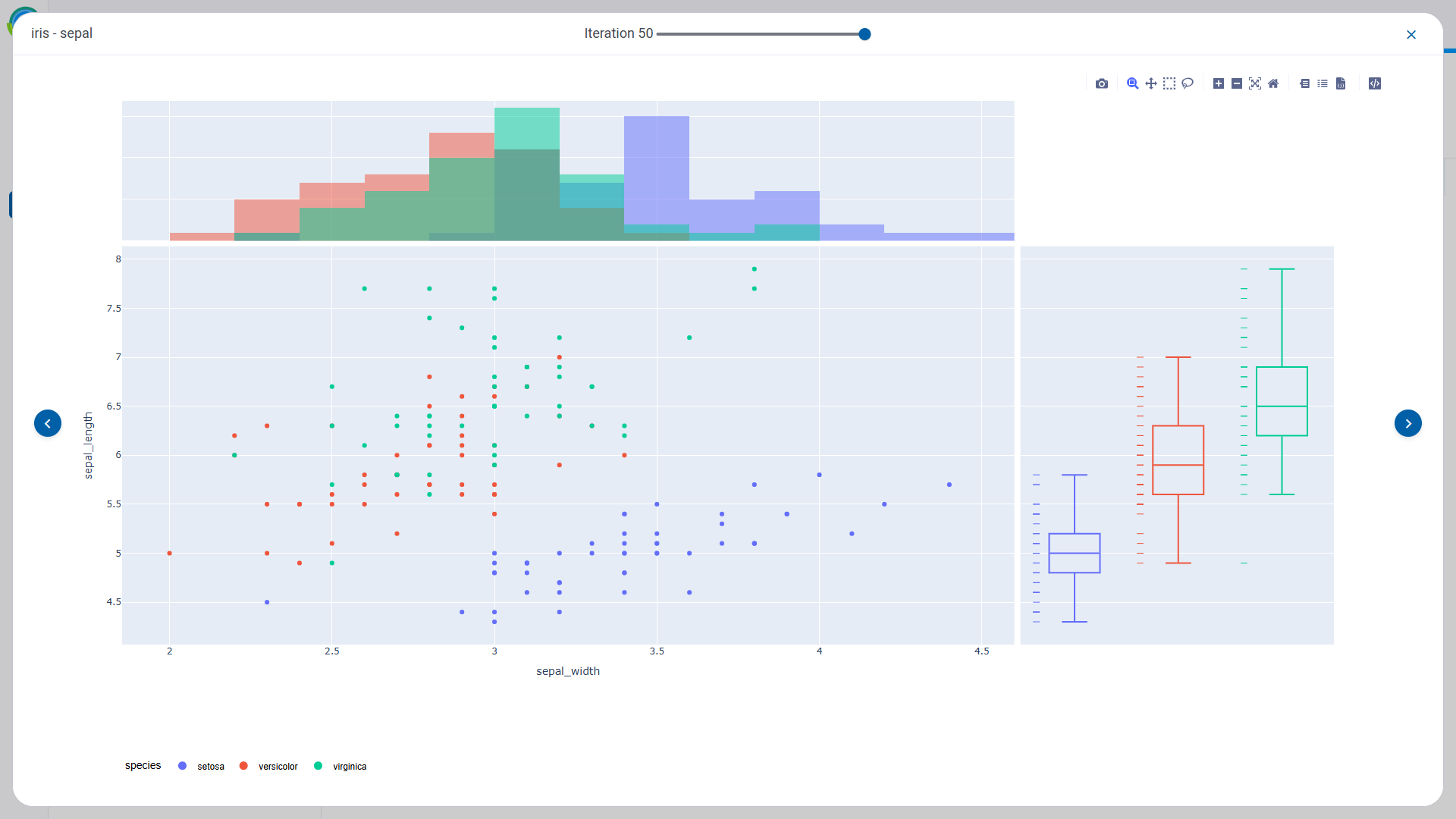
Task: Activate the Lasso Select tool
Action: coord(1187,83)
